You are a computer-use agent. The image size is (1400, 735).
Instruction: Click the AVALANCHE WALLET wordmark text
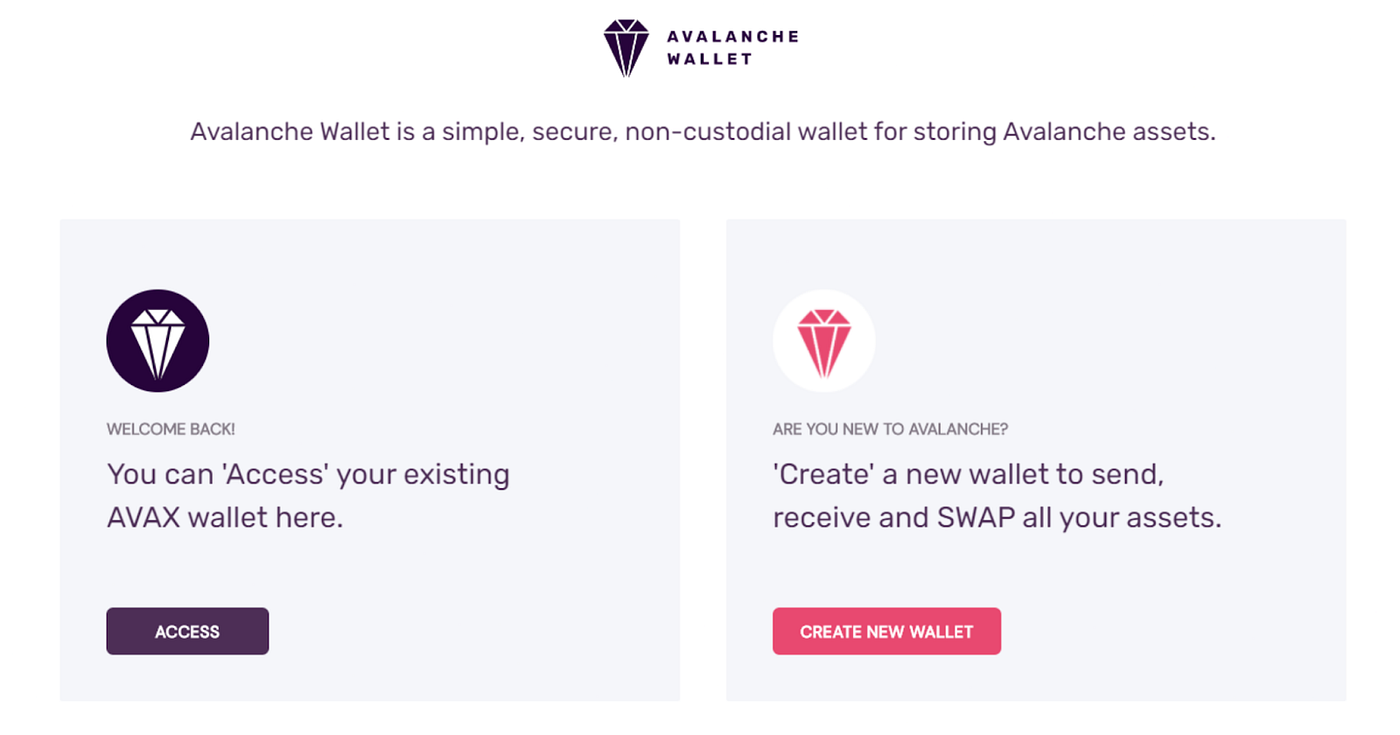point(731,45)
